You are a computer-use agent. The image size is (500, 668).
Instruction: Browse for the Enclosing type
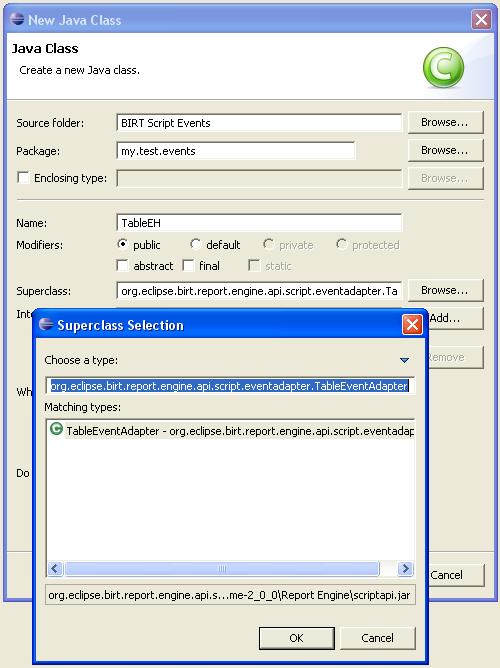(x=445, y=178)
